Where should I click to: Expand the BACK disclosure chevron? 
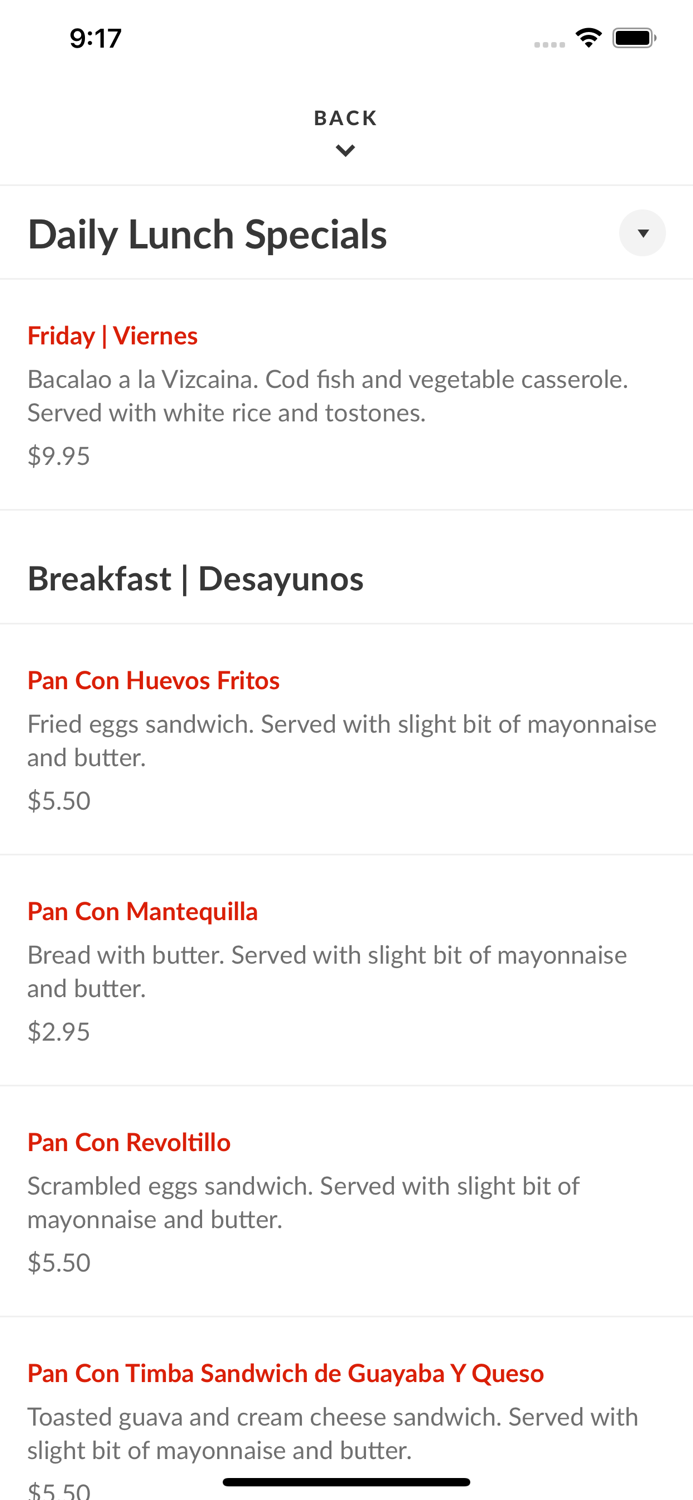346,149
